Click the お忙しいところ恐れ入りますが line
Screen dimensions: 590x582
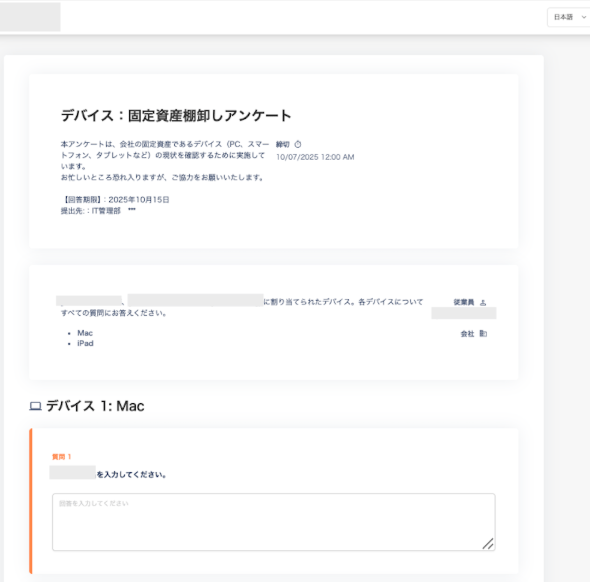(162, 177)
